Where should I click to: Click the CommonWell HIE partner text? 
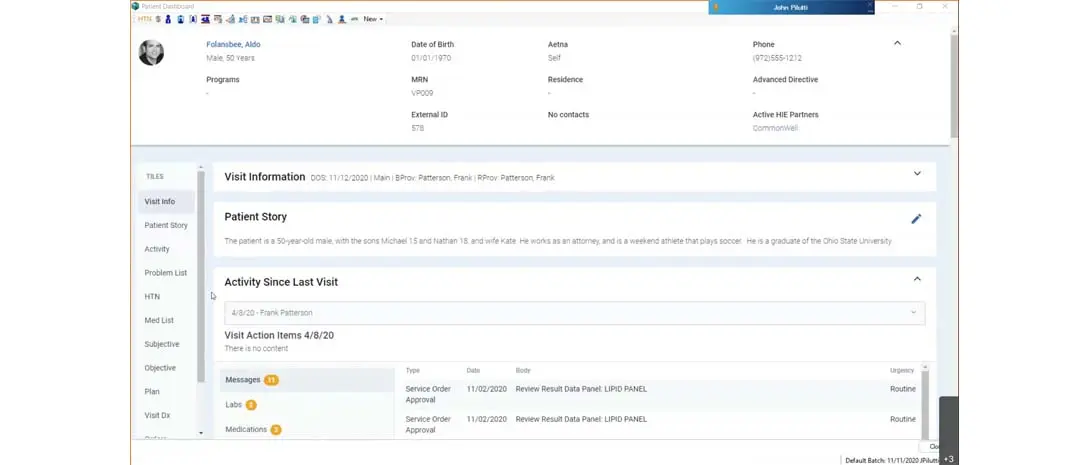click(775, 128)
